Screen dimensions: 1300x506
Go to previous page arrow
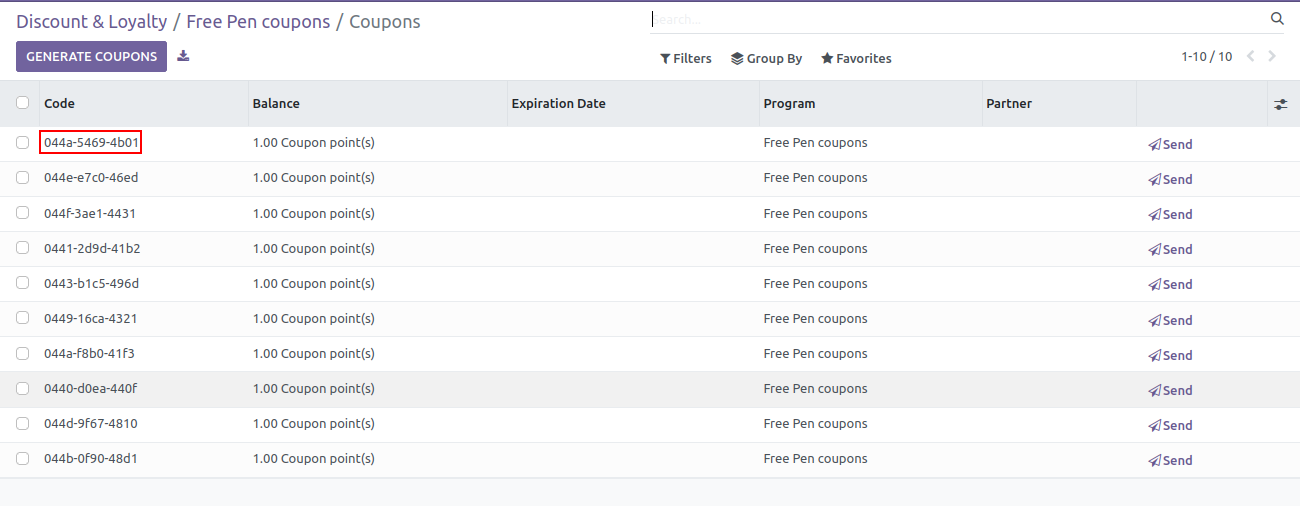[1250, 57]
